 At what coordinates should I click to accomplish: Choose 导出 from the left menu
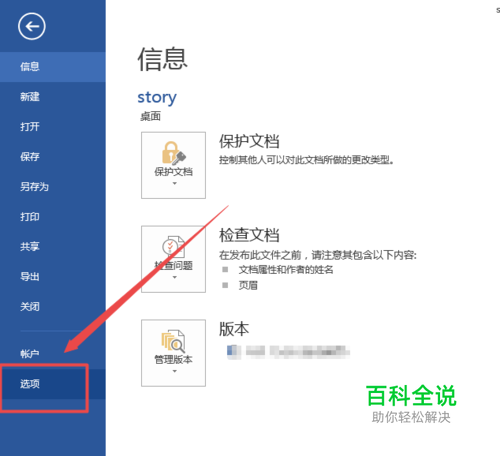[53, 277]
